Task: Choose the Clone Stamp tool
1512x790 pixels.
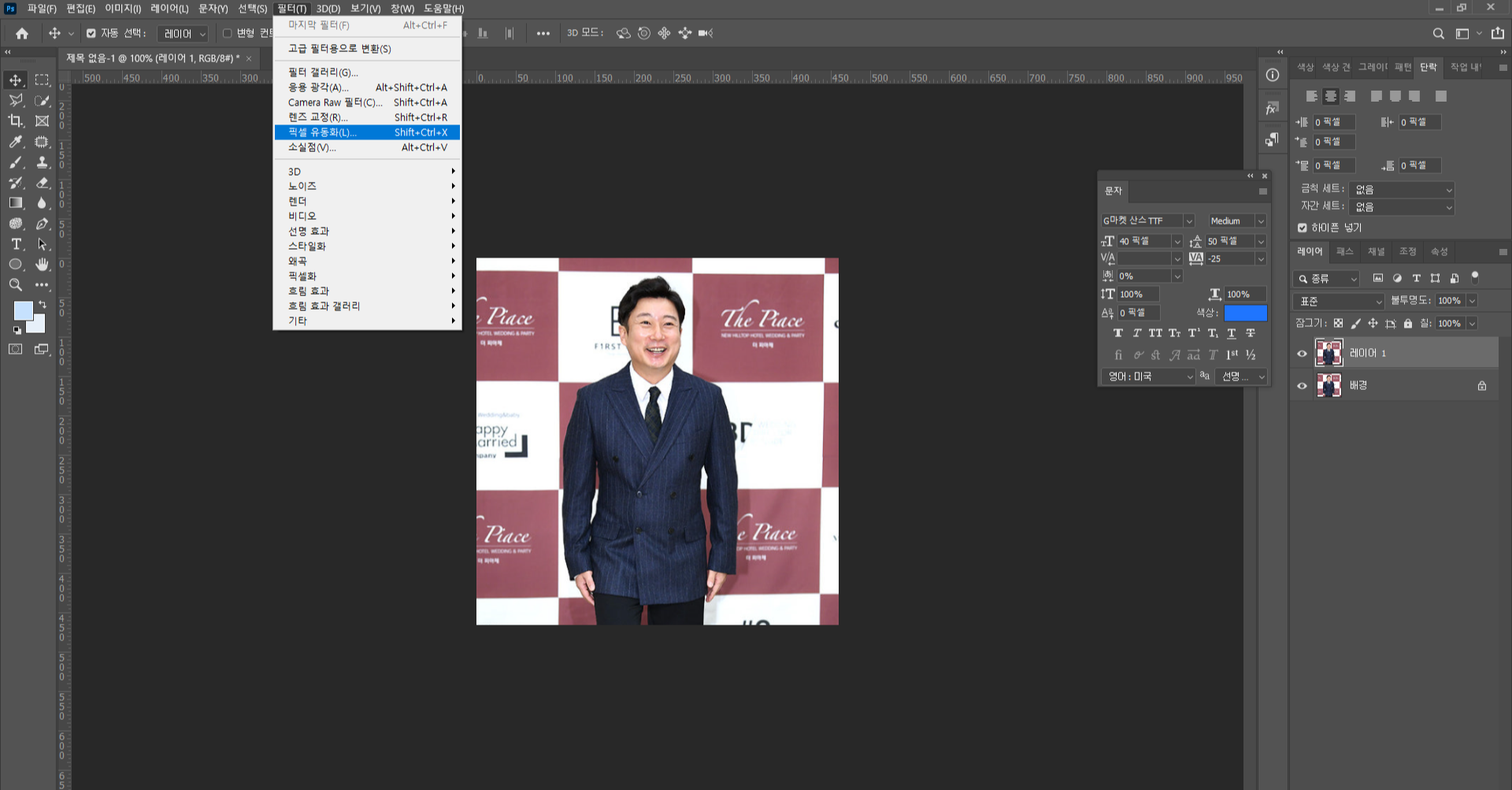Action: pos(42,162)
